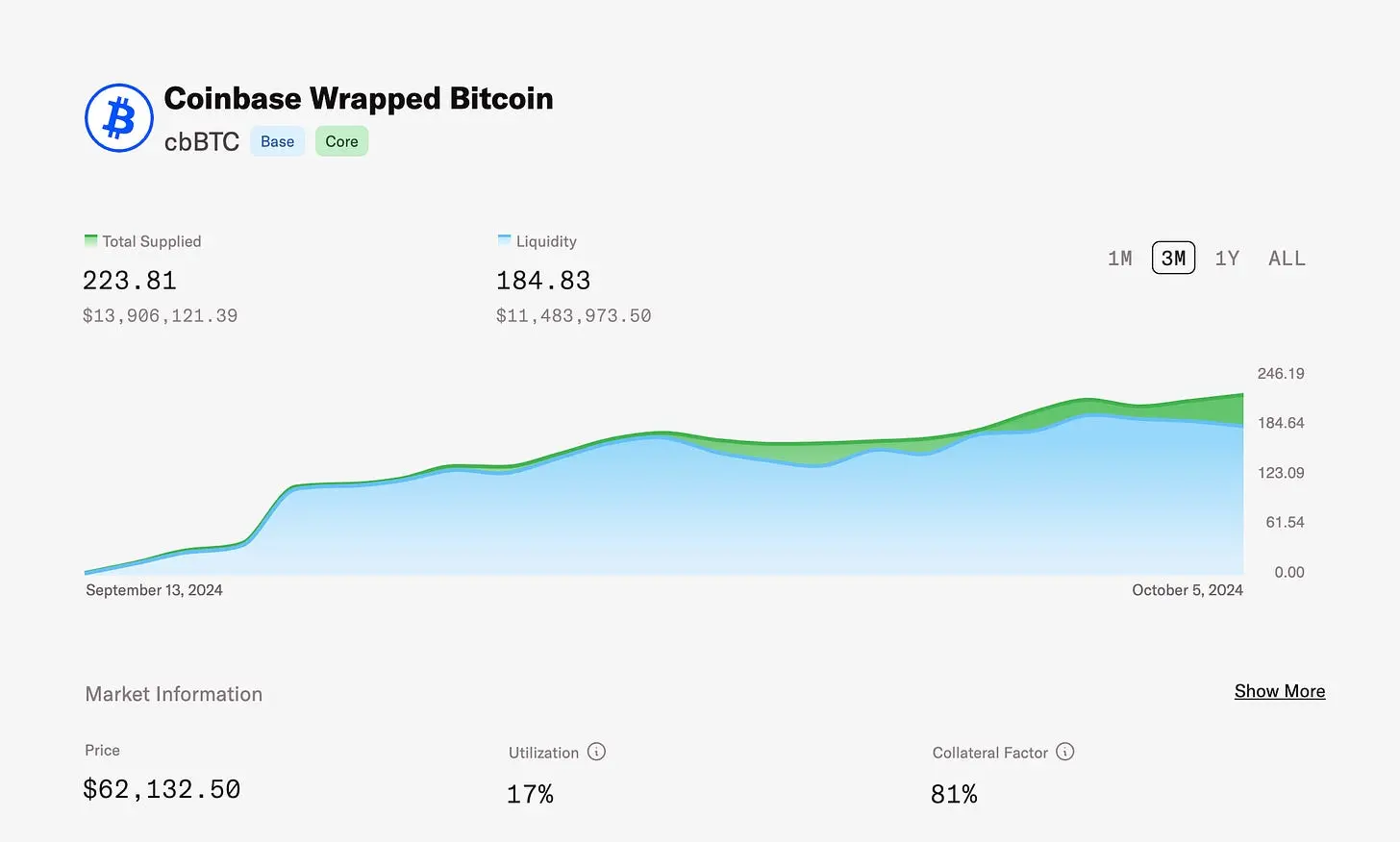Click the Utilization info icon
Image resolution: width=1400 pixels, height=842 pixels.
coord(596,752)
